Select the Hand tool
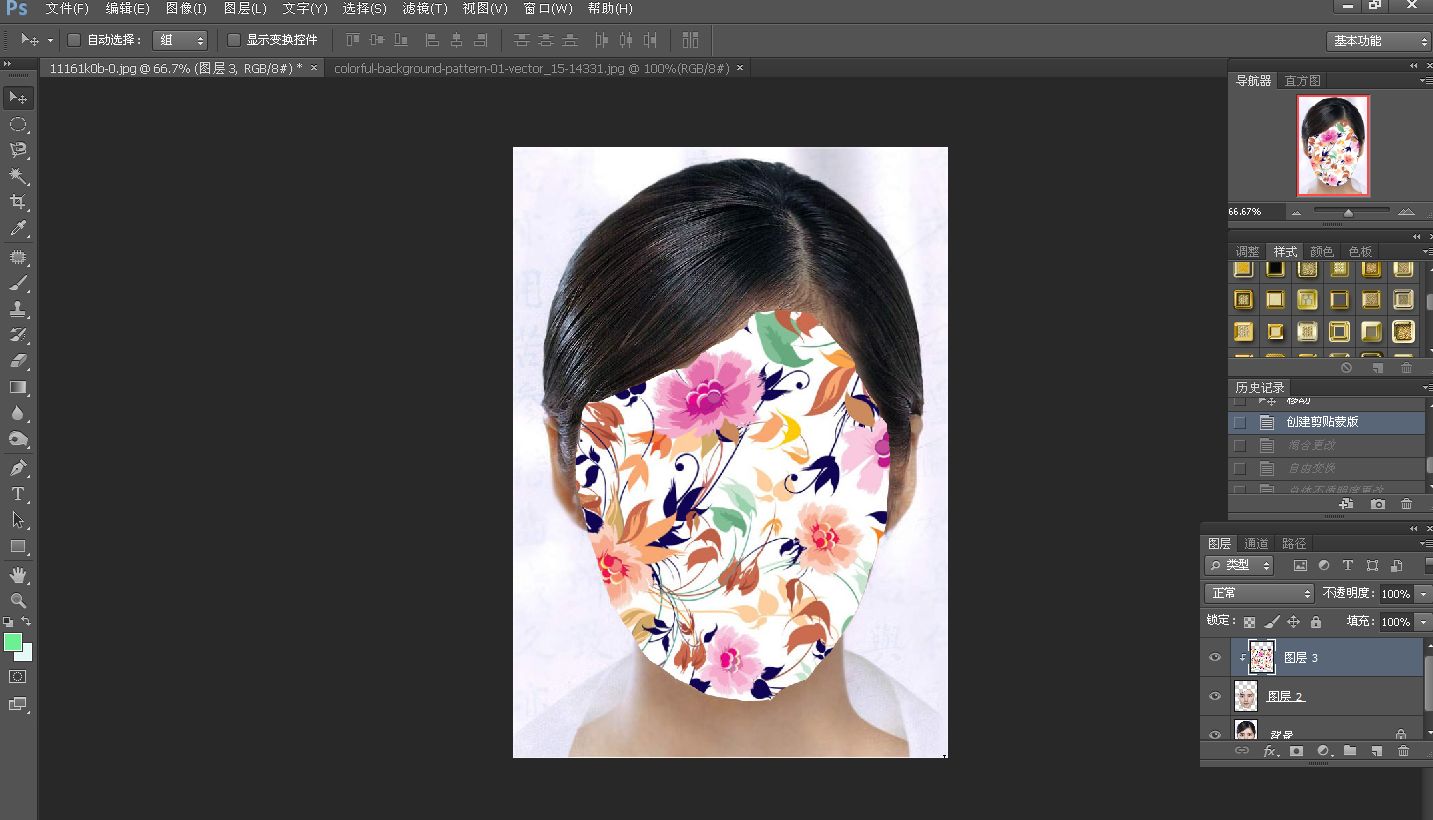Screen dimensions: 1433x820 (x=18, y=575)
